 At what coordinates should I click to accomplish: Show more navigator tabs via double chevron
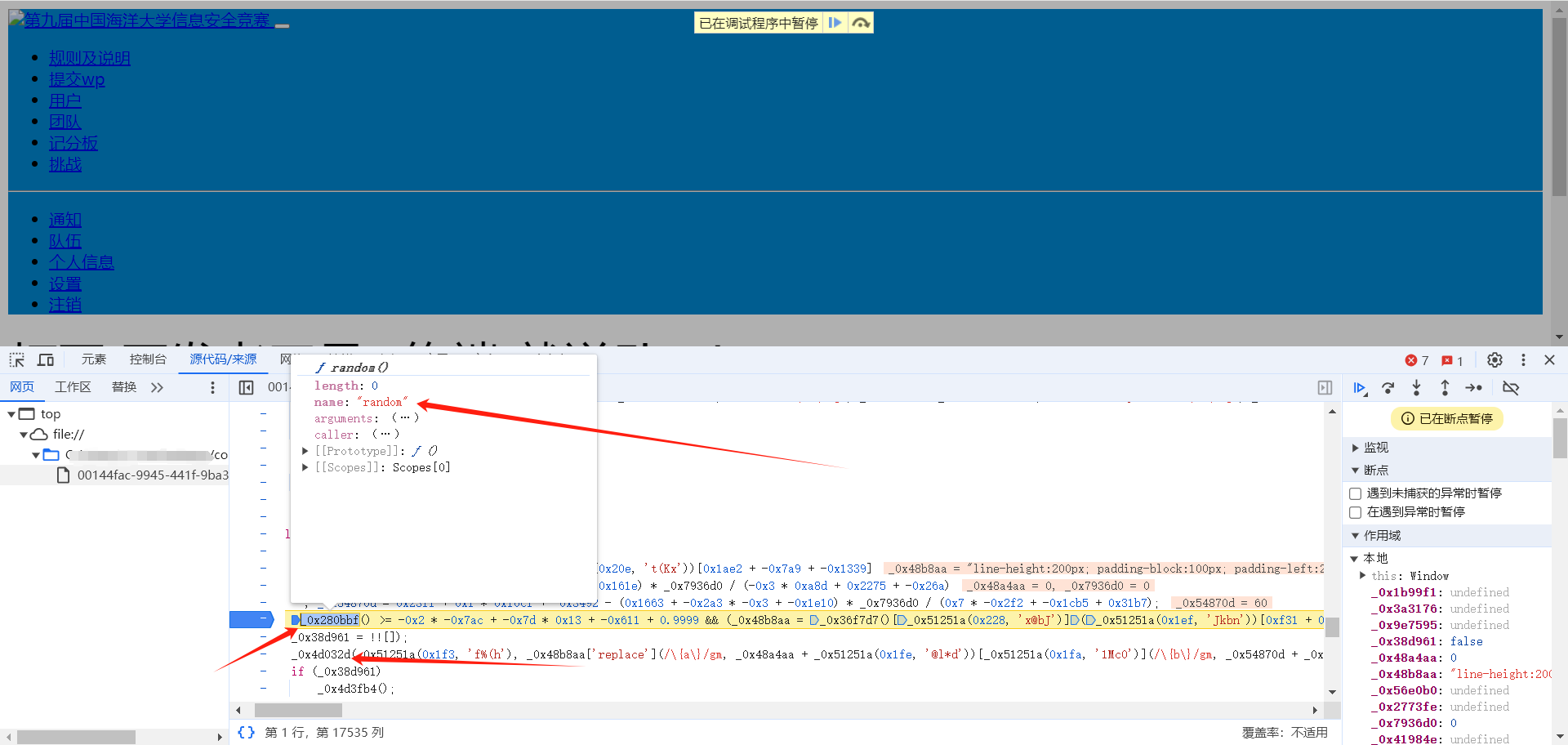(157, 387)
